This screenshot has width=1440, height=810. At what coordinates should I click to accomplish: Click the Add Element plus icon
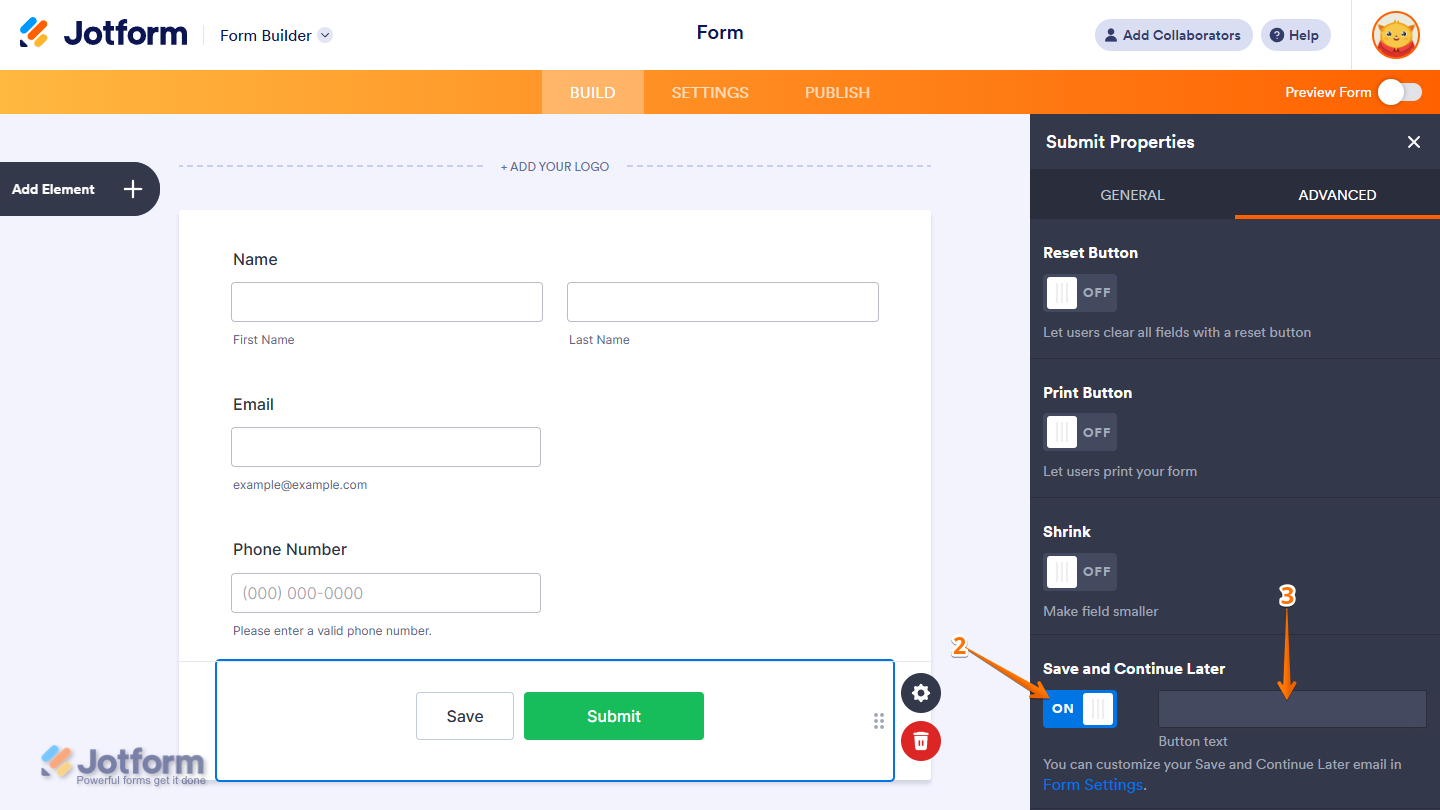(x=131, y=189)
